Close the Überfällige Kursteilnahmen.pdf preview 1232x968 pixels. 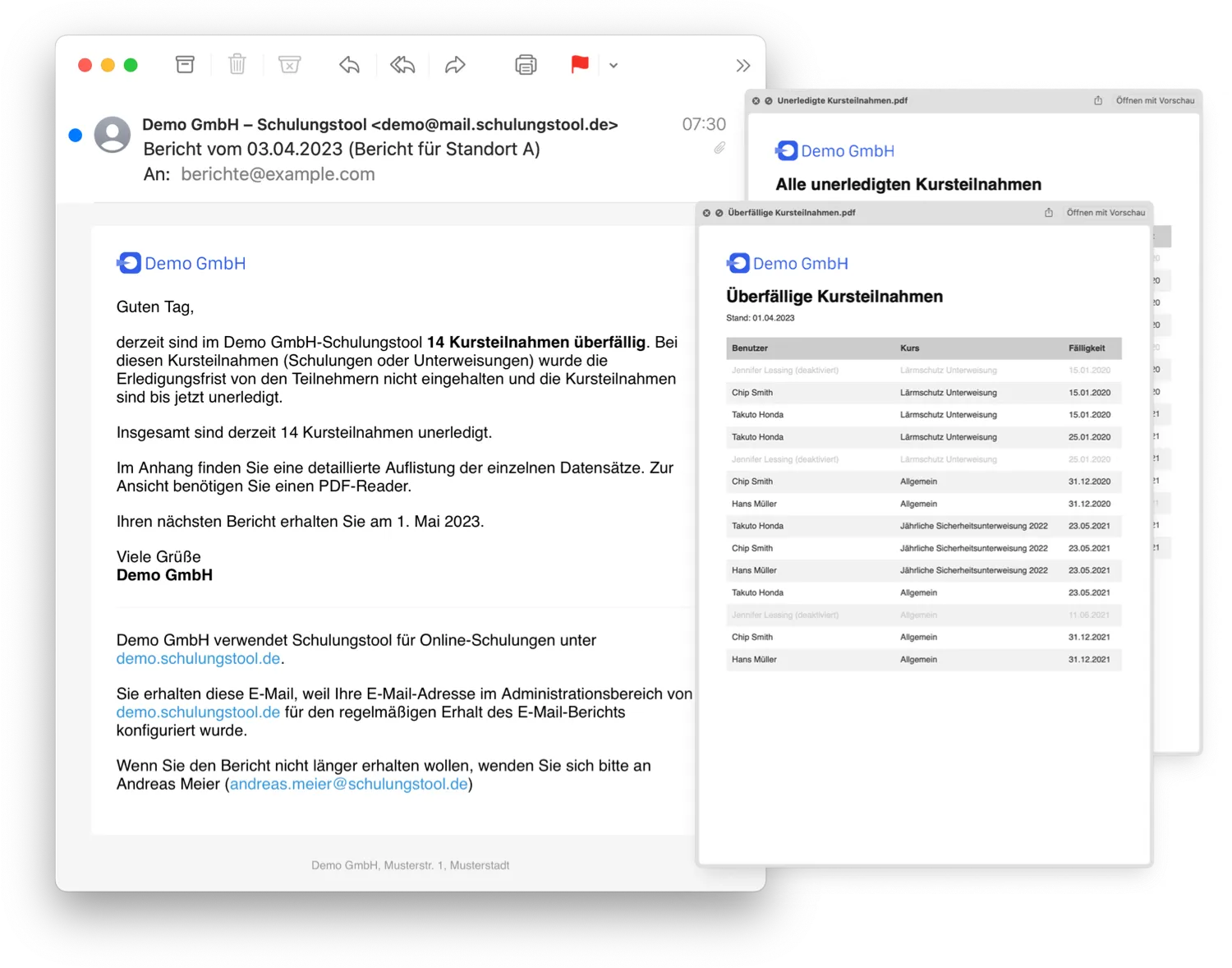pos(706,213)
